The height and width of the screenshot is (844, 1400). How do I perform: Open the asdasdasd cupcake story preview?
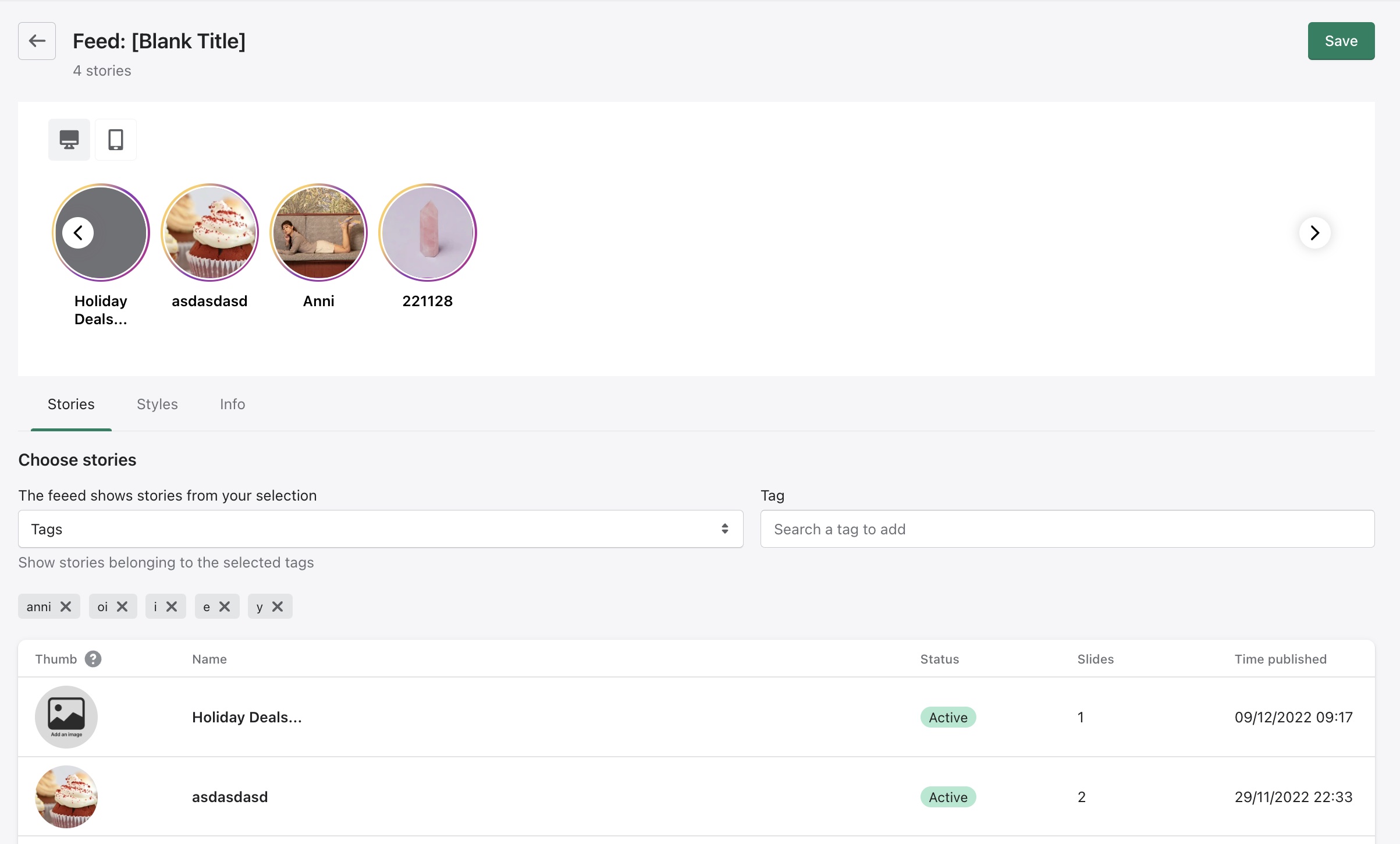[x=209, y=233]
